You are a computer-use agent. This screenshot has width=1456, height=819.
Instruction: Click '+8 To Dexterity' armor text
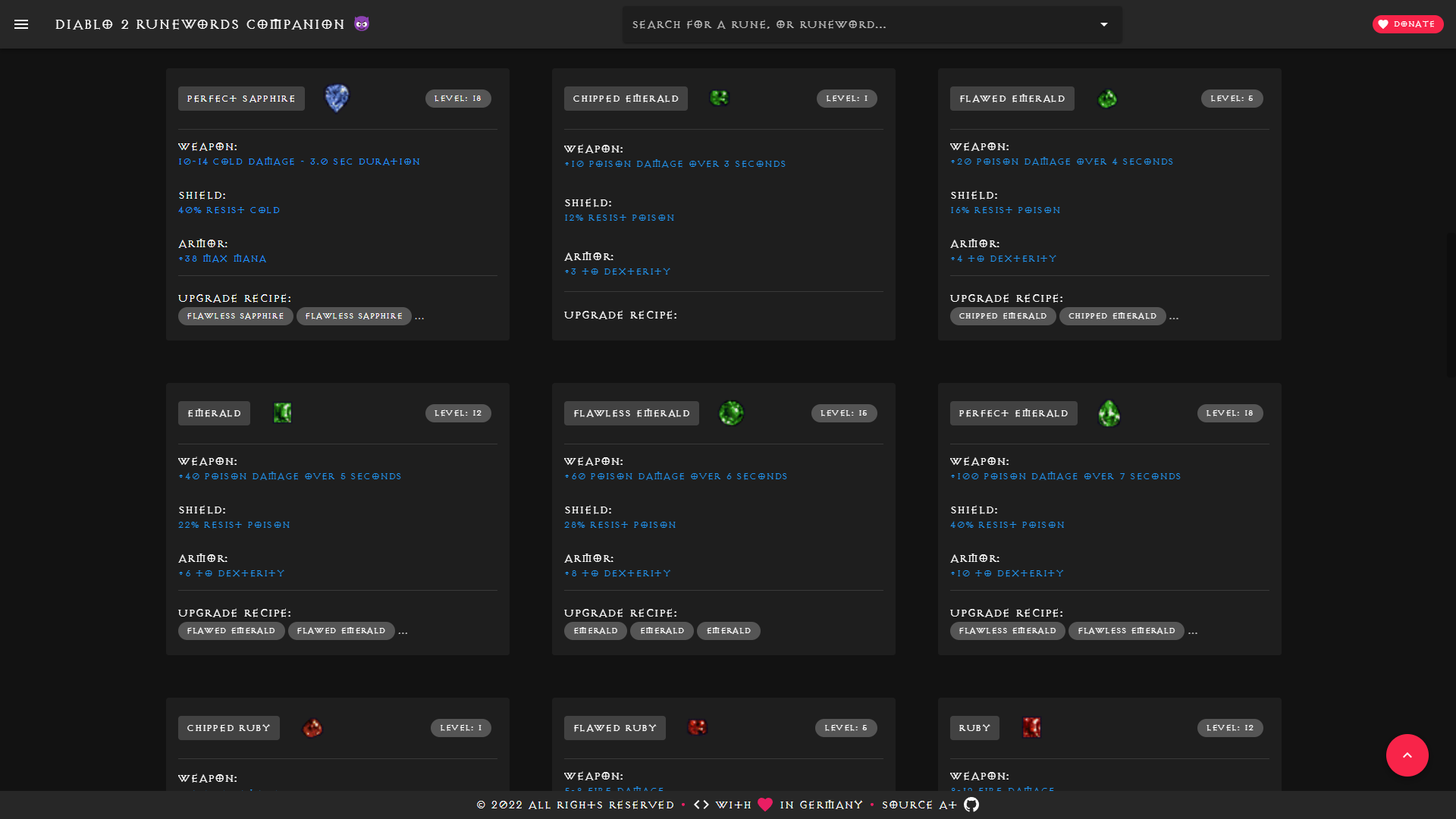617,573
